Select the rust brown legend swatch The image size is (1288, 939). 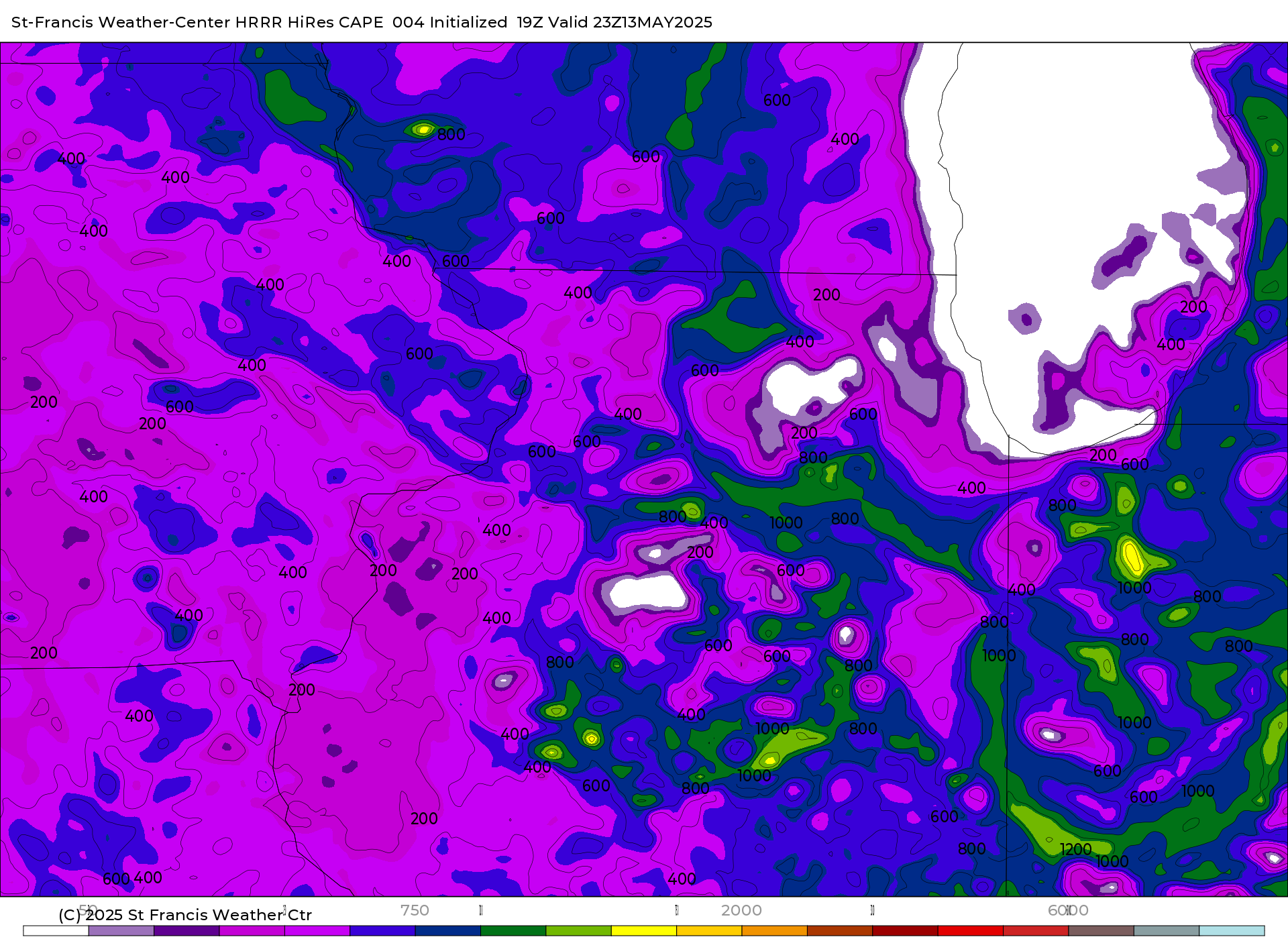840,931
